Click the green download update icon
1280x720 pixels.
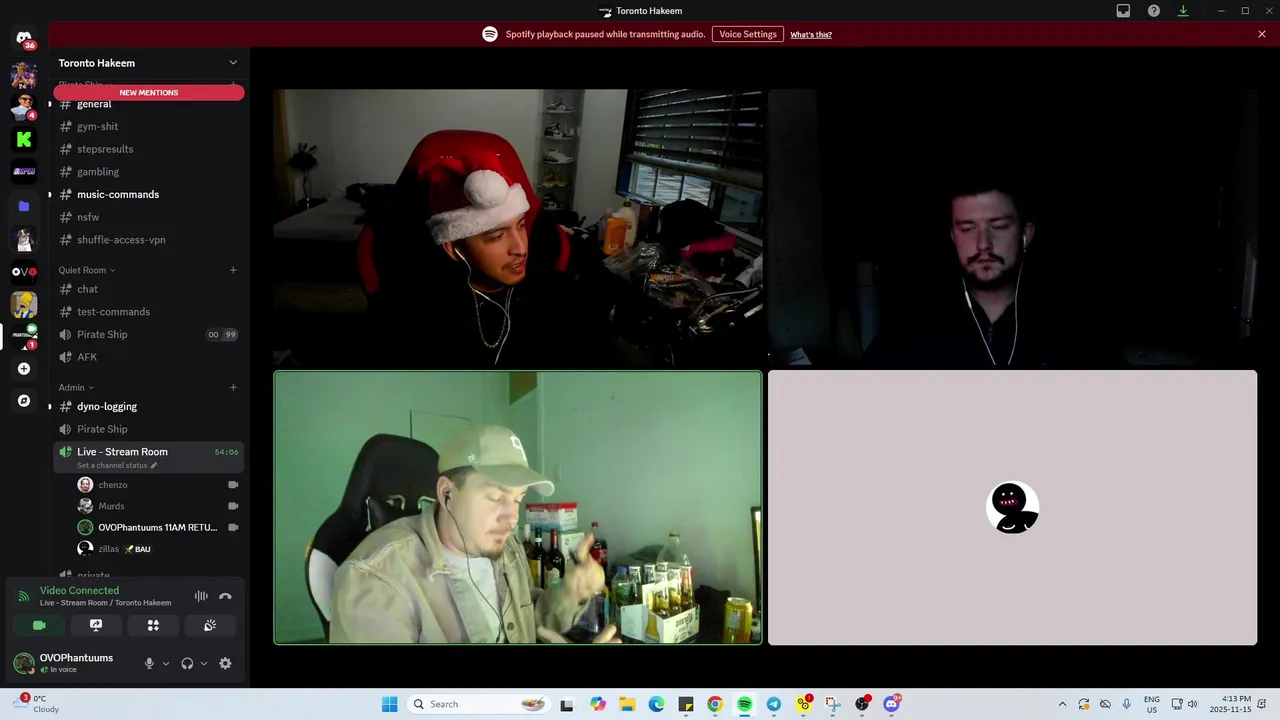coord(1183,11)
